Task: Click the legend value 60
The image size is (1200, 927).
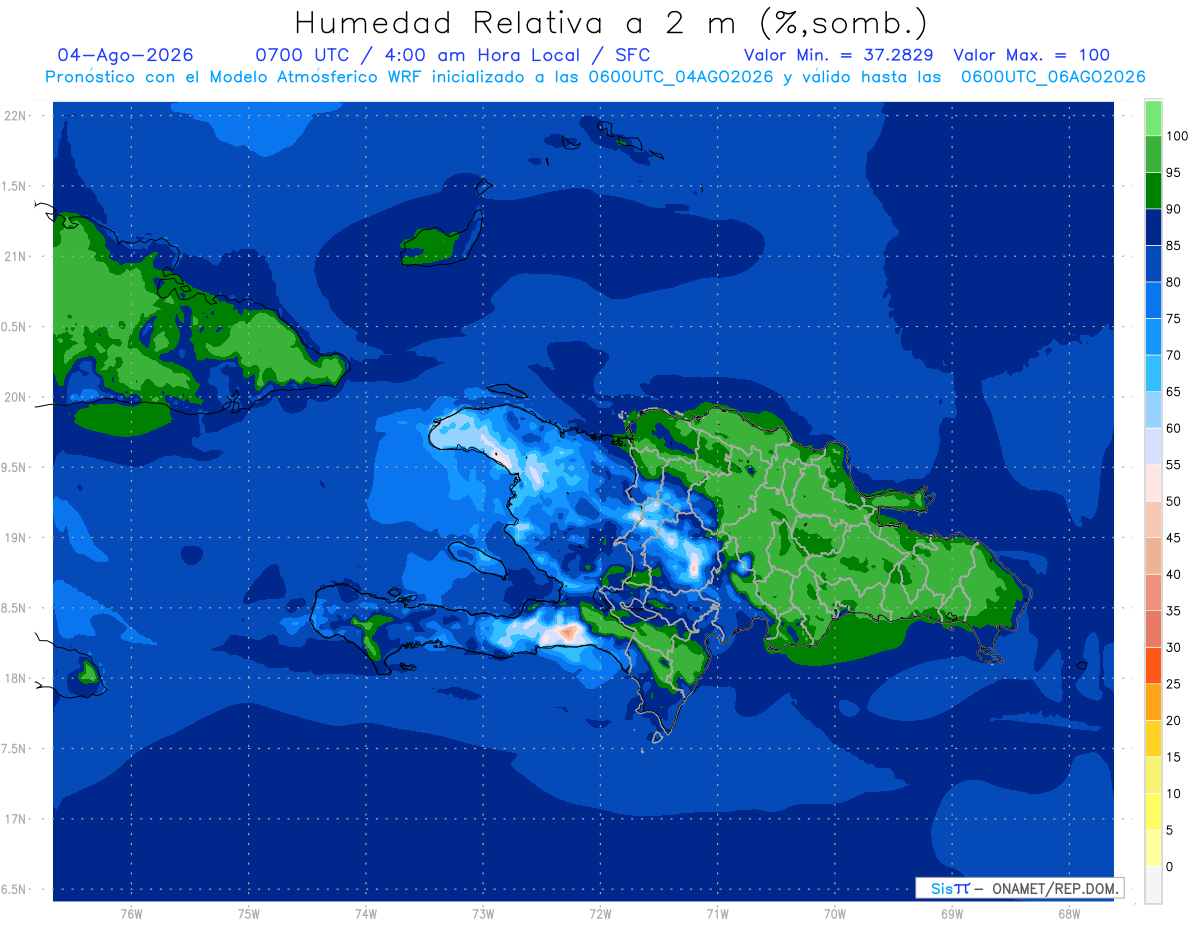Action: [1174, 429]
